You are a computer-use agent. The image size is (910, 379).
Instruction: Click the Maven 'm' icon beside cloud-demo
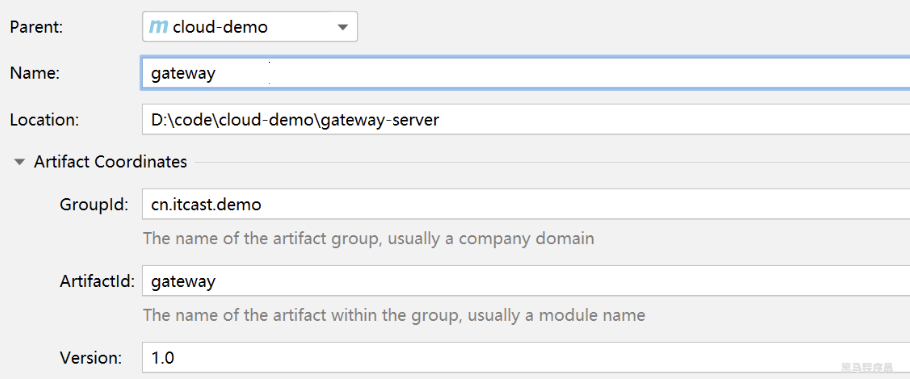[x=158, y=27]
